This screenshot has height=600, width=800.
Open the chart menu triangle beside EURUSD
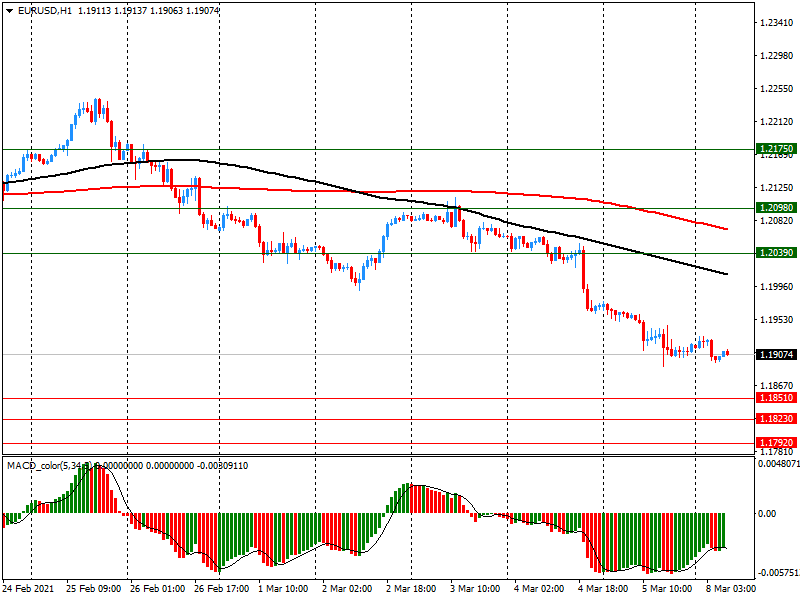[x=9, y=10]
